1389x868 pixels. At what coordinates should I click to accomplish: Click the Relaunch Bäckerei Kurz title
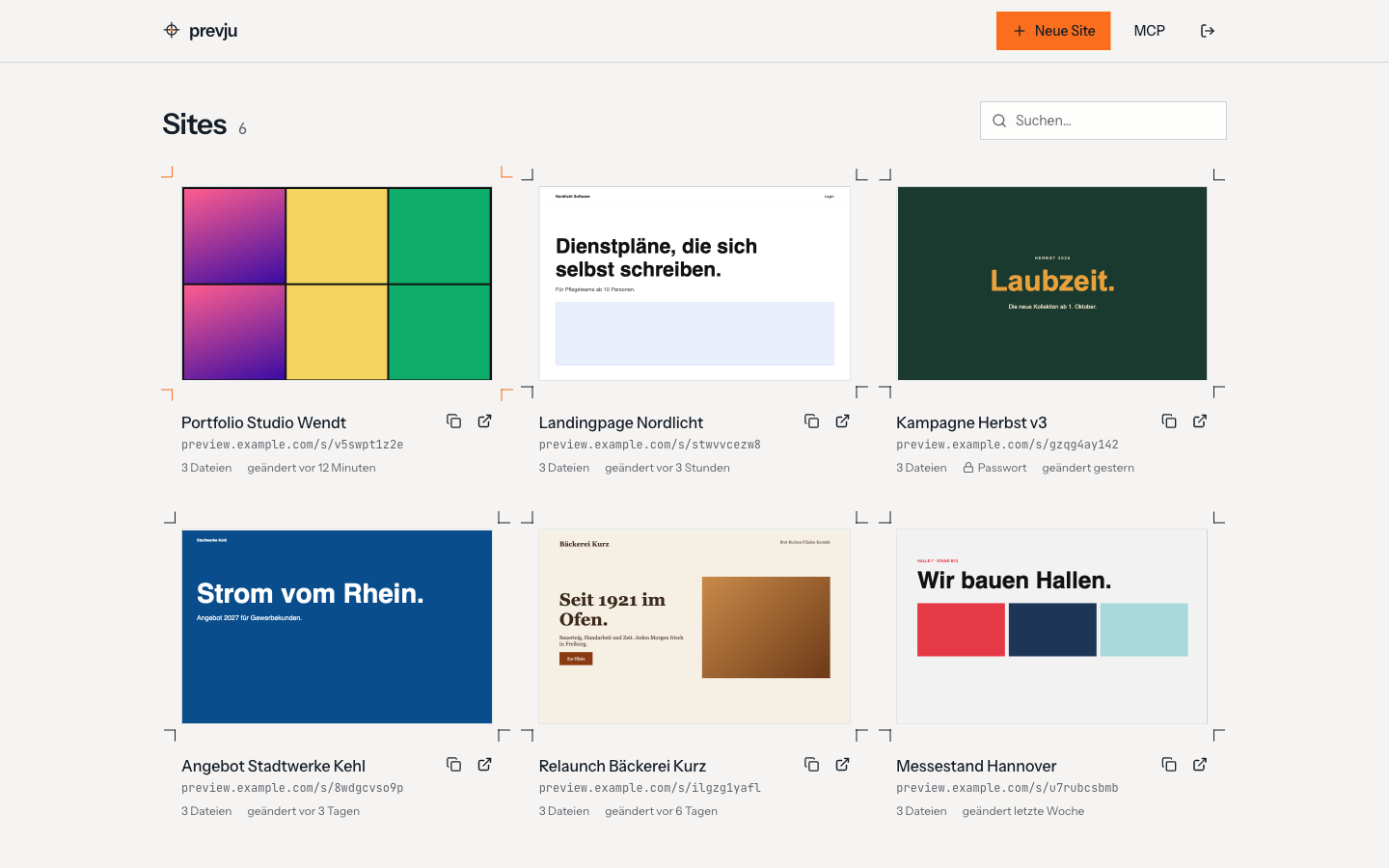[x=622, y=766]
